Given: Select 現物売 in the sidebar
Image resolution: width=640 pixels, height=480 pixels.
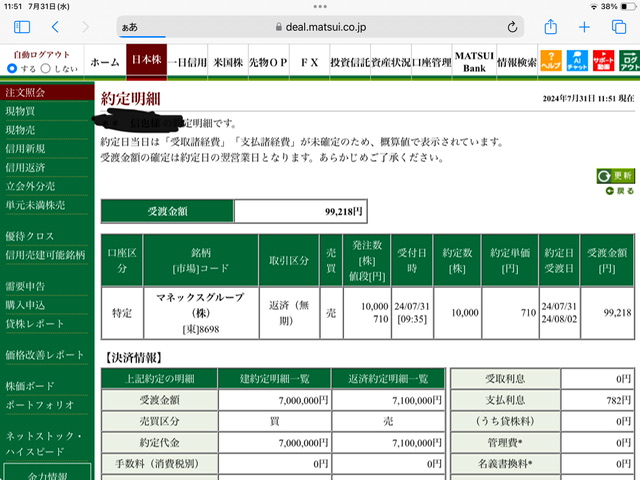Looking at the screenshot, I should [x=20, y=130].
